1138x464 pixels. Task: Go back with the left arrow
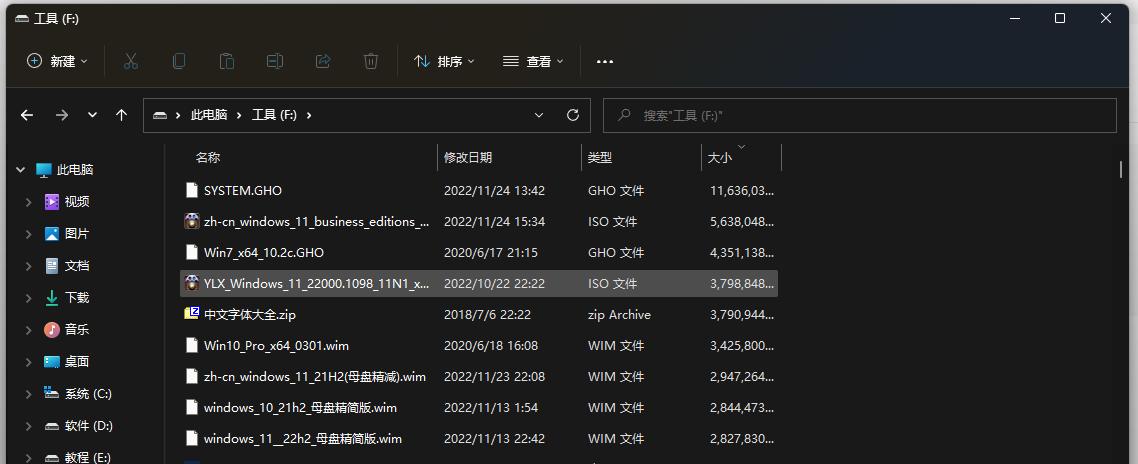coord(27,115)
